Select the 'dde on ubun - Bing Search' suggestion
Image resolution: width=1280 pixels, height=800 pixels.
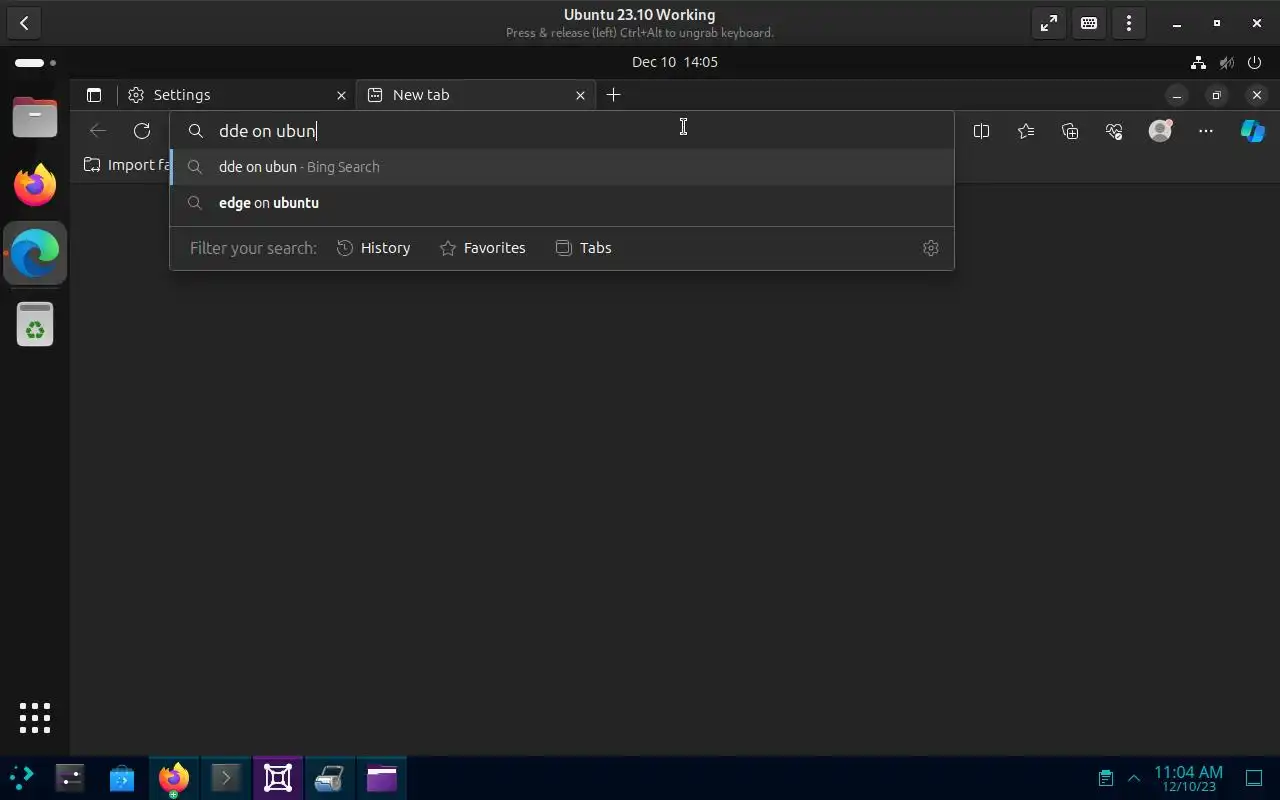(562, 167)
